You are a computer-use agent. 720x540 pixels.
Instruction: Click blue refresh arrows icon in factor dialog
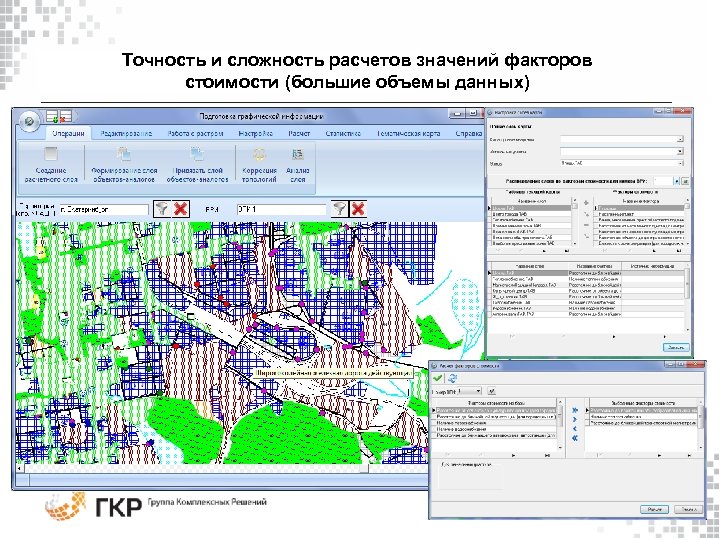point(452,378)
